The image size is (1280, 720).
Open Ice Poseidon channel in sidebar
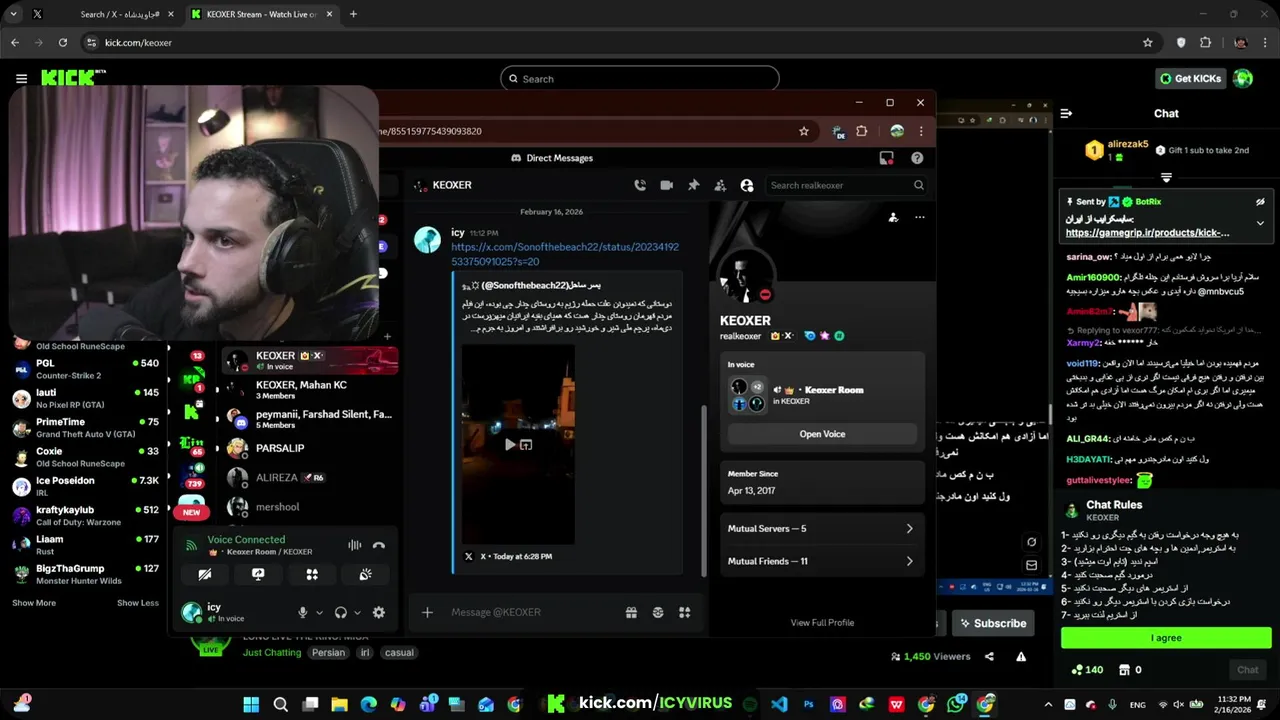84,486
